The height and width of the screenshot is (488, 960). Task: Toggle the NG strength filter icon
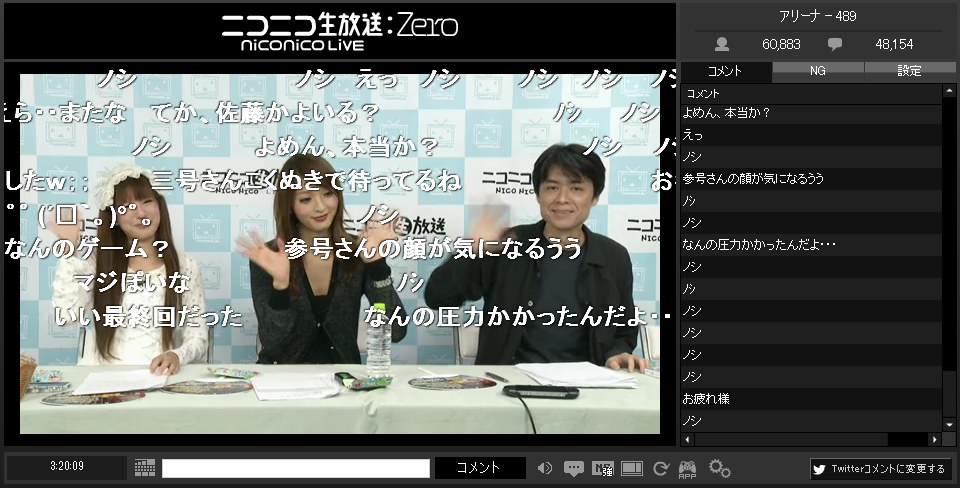click(x=603, y=469)
